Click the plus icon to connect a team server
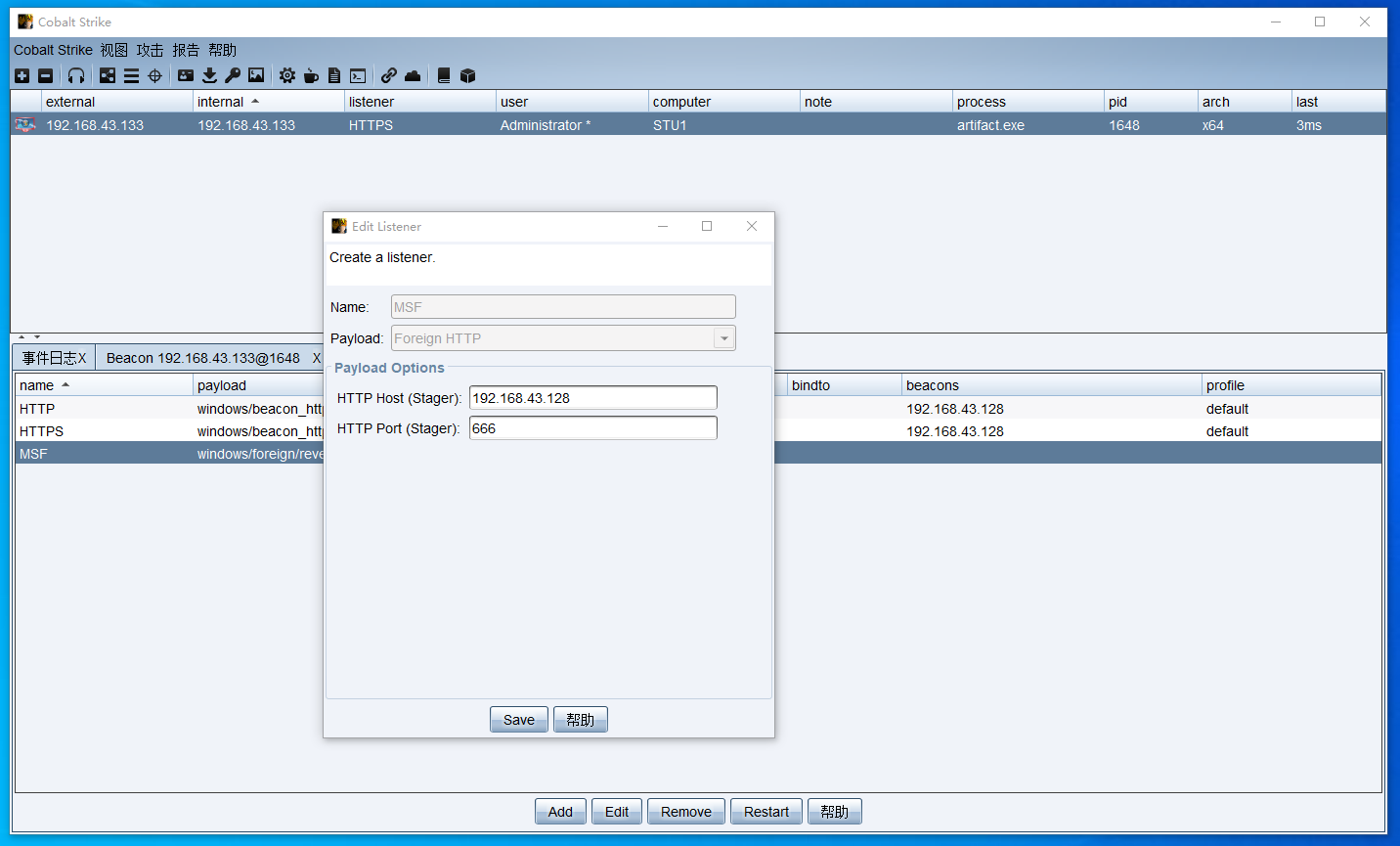1400x846 pixels. pos(22,75)
